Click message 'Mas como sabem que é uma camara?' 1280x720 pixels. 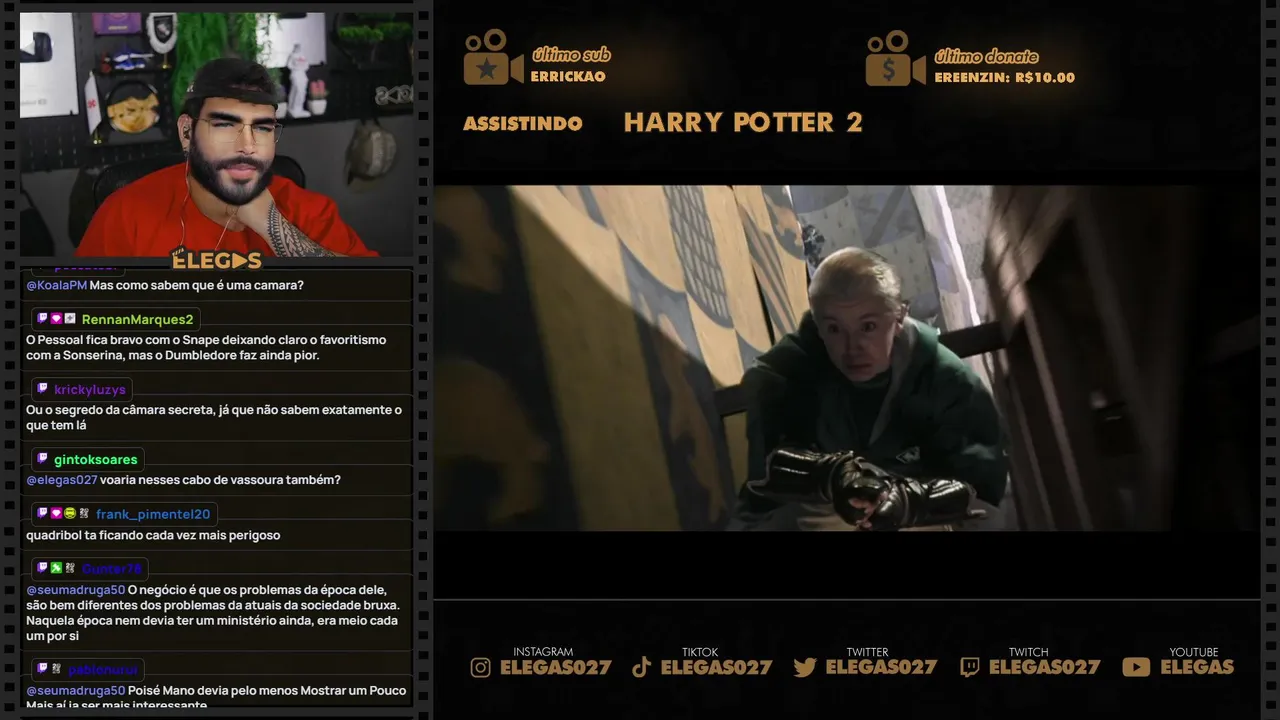(197, 285)
